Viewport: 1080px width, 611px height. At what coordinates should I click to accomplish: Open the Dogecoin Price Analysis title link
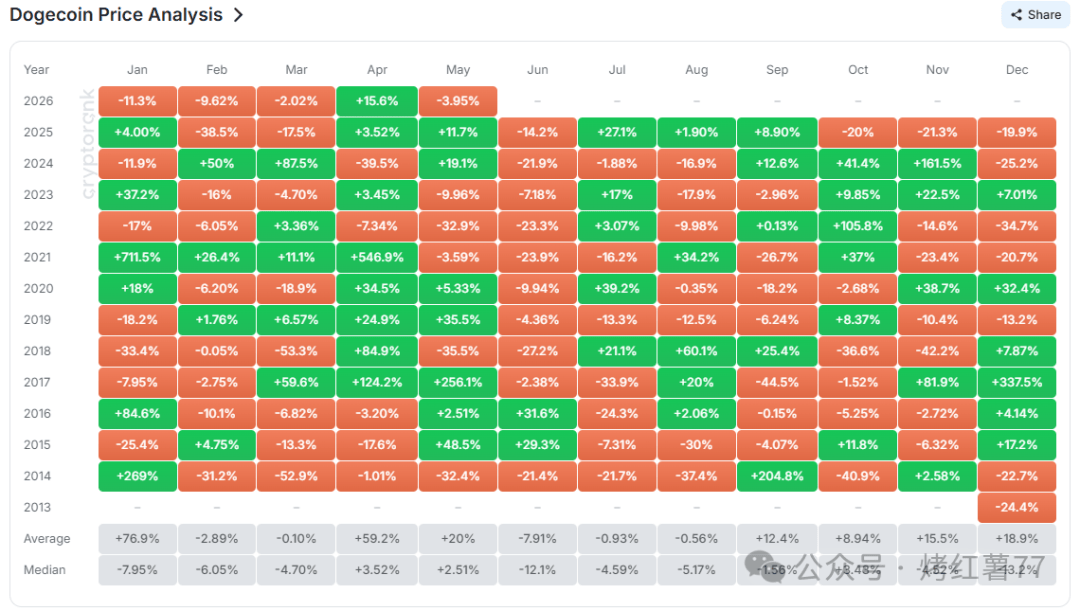116,14
